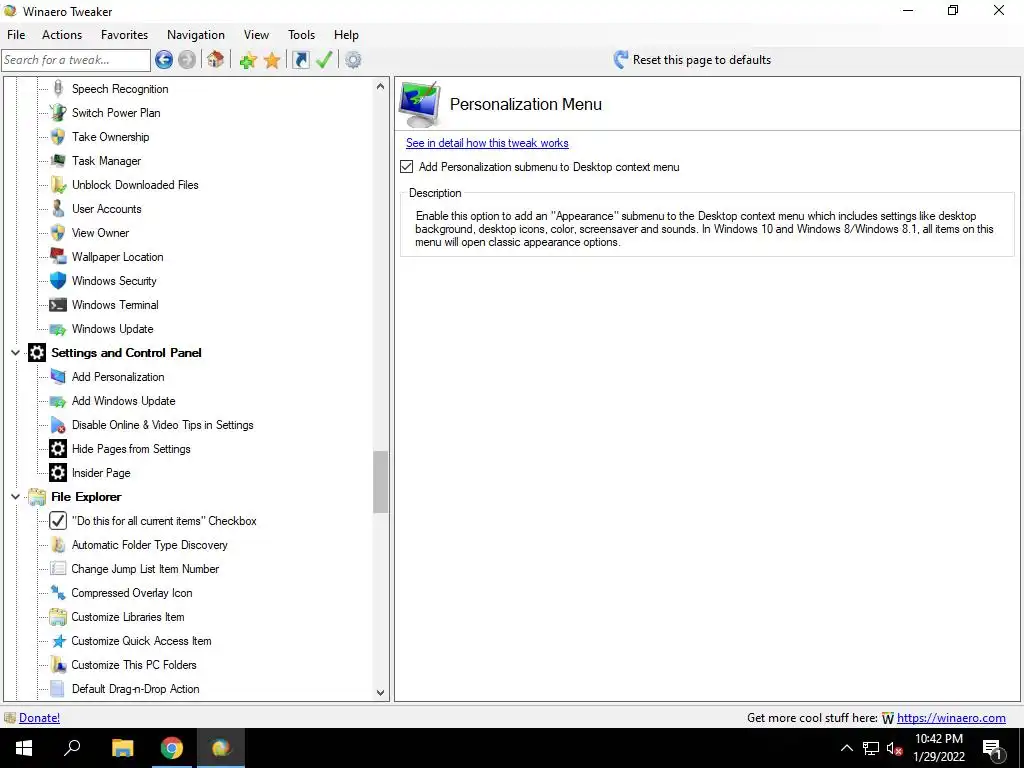Select Default Drag-n-Drop Action item
Screen dimensions: 1024x768
[135, 689]
